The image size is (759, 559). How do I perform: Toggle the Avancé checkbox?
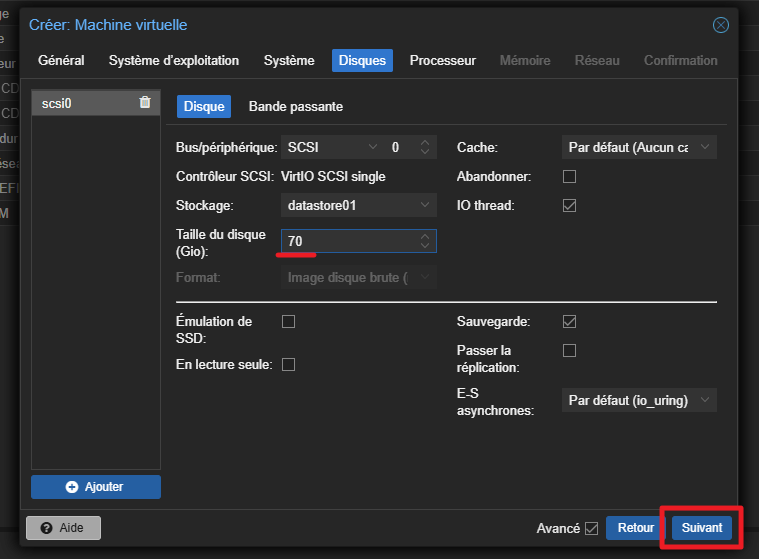[x=591, y=528]
